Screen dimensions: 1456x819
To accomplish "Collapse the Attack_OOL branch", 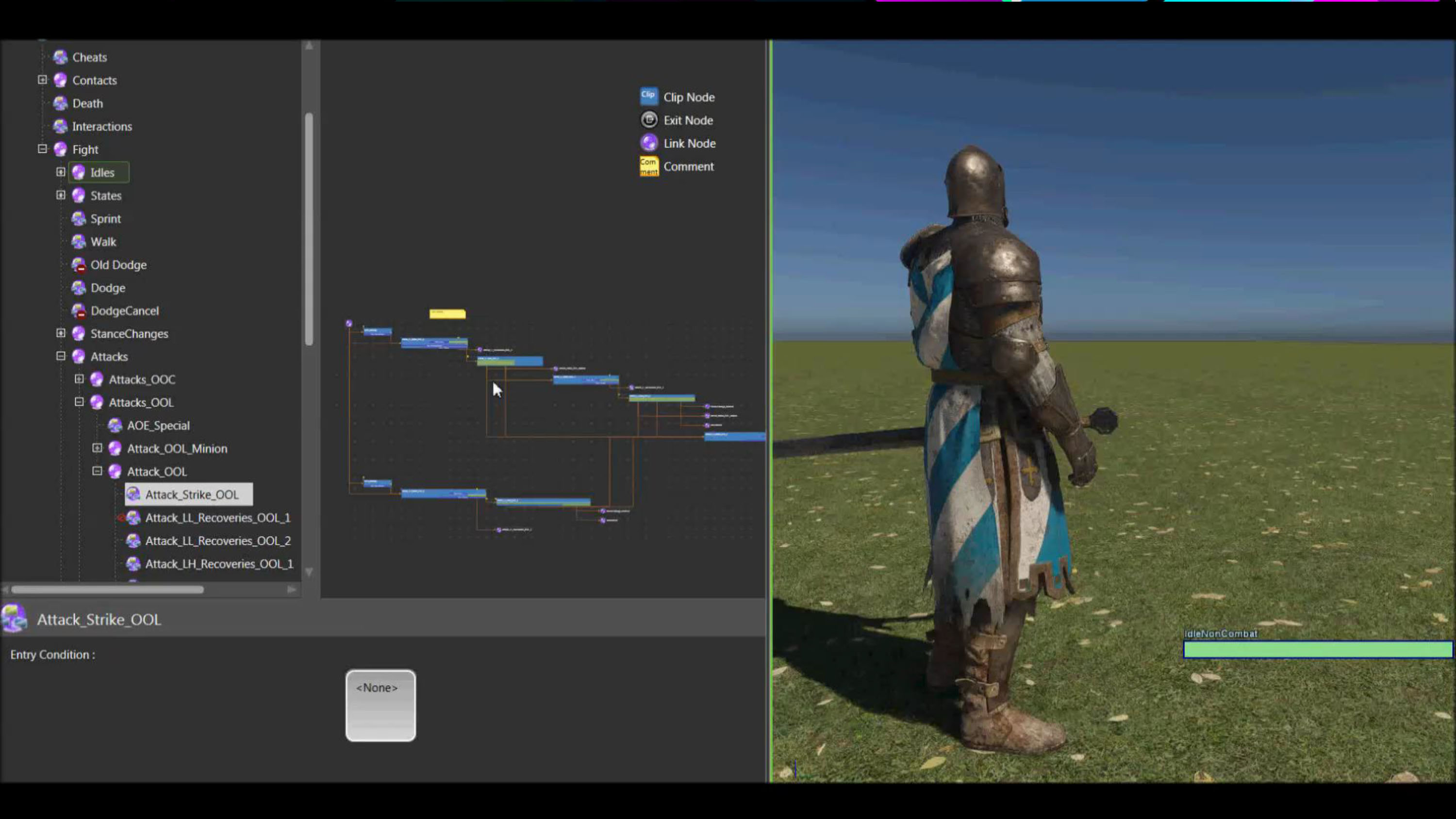I will click(x=97, y=471).
